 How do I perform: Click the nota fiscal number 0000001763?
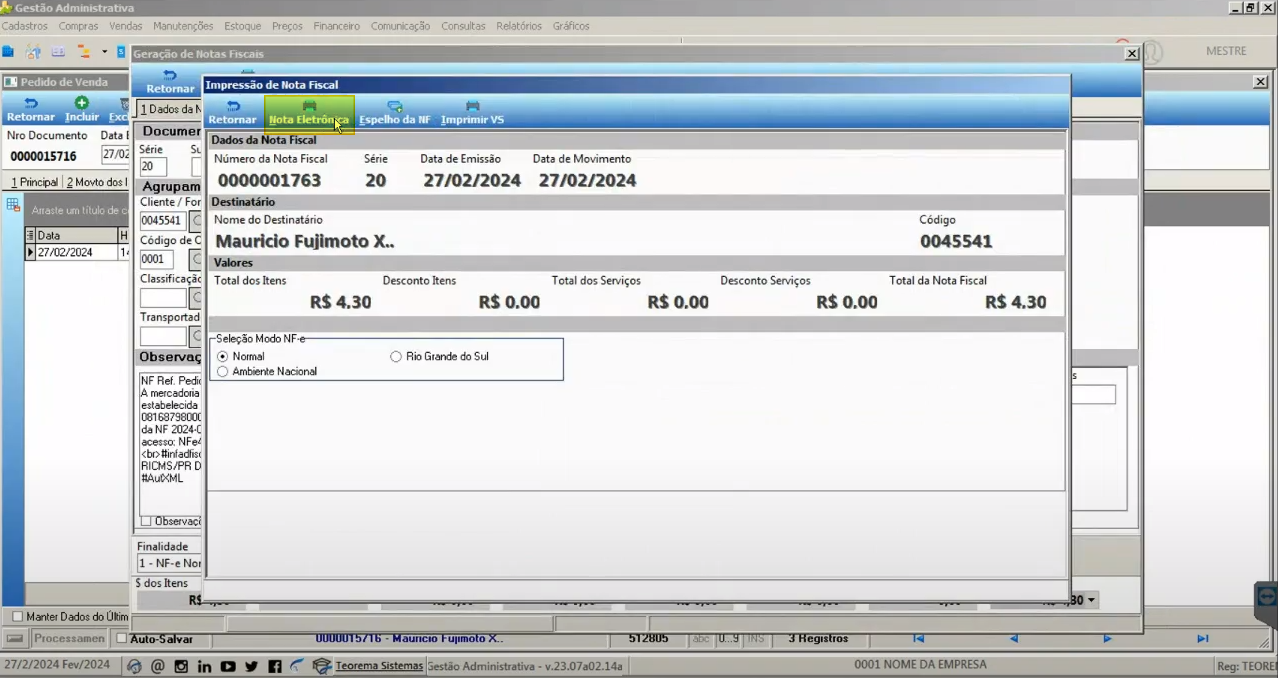269,181
